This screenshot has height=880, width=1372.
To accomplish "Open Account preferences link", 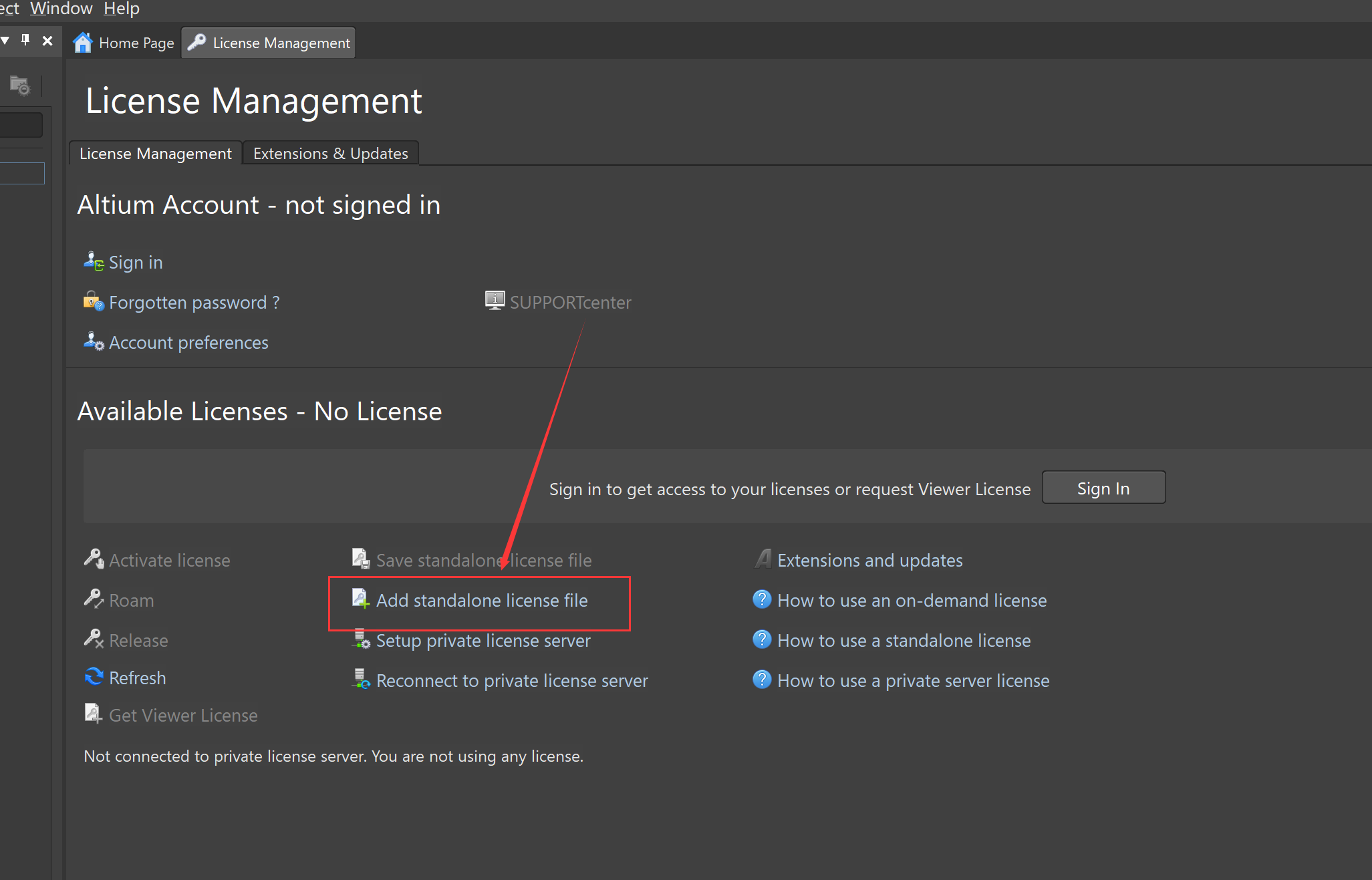I will point(188,343).
